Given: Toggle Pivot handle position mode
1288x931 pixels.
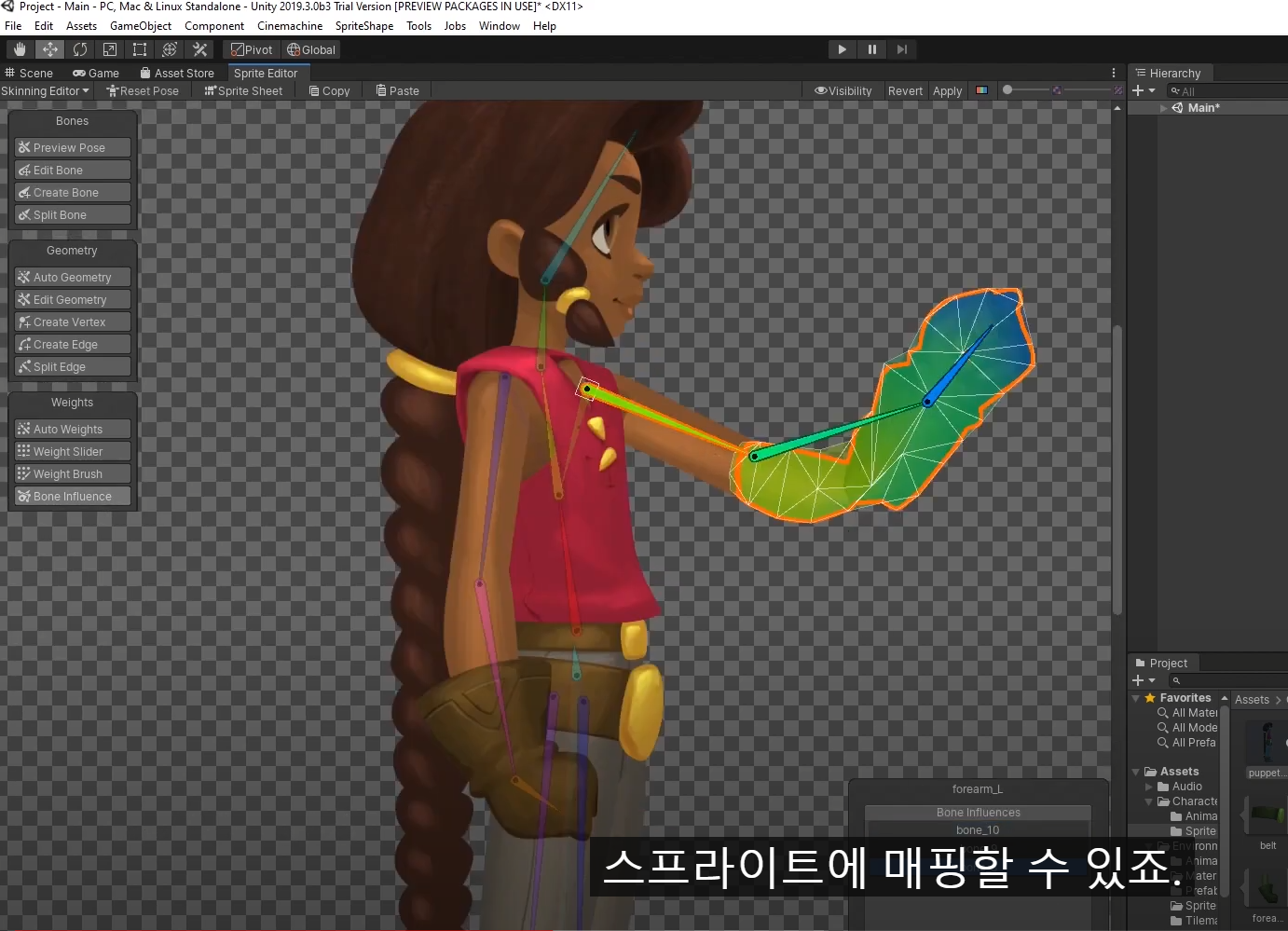Looking at the screenshot, I should pyautogui.click(x=253, y=49).
